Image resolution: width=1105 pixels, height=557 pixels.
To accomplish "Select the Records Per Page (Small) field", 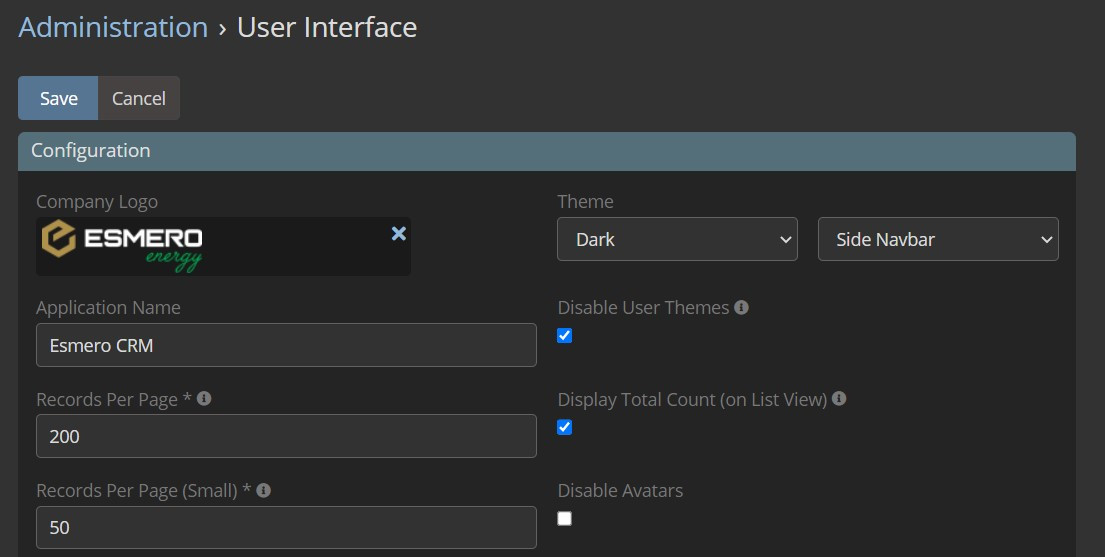I will coord(286,528).
